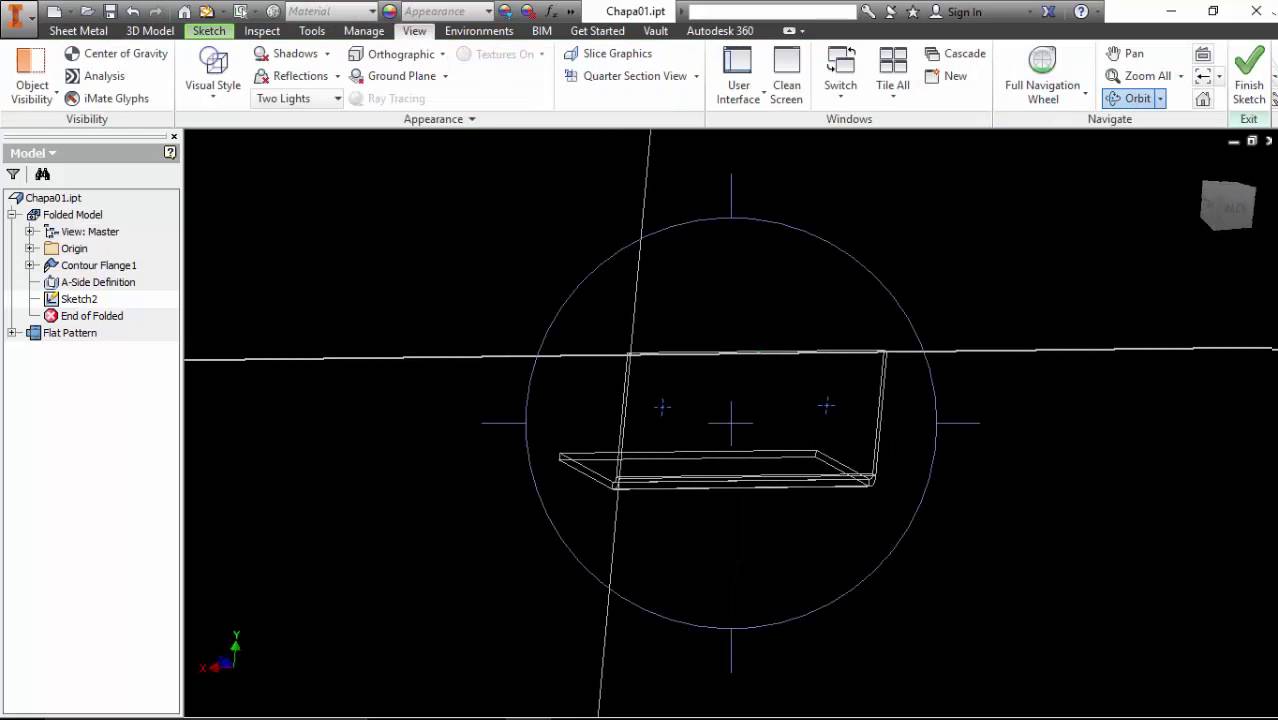
Task: Open the Two Lights lighting dropdown
Action: coord(337,98)
